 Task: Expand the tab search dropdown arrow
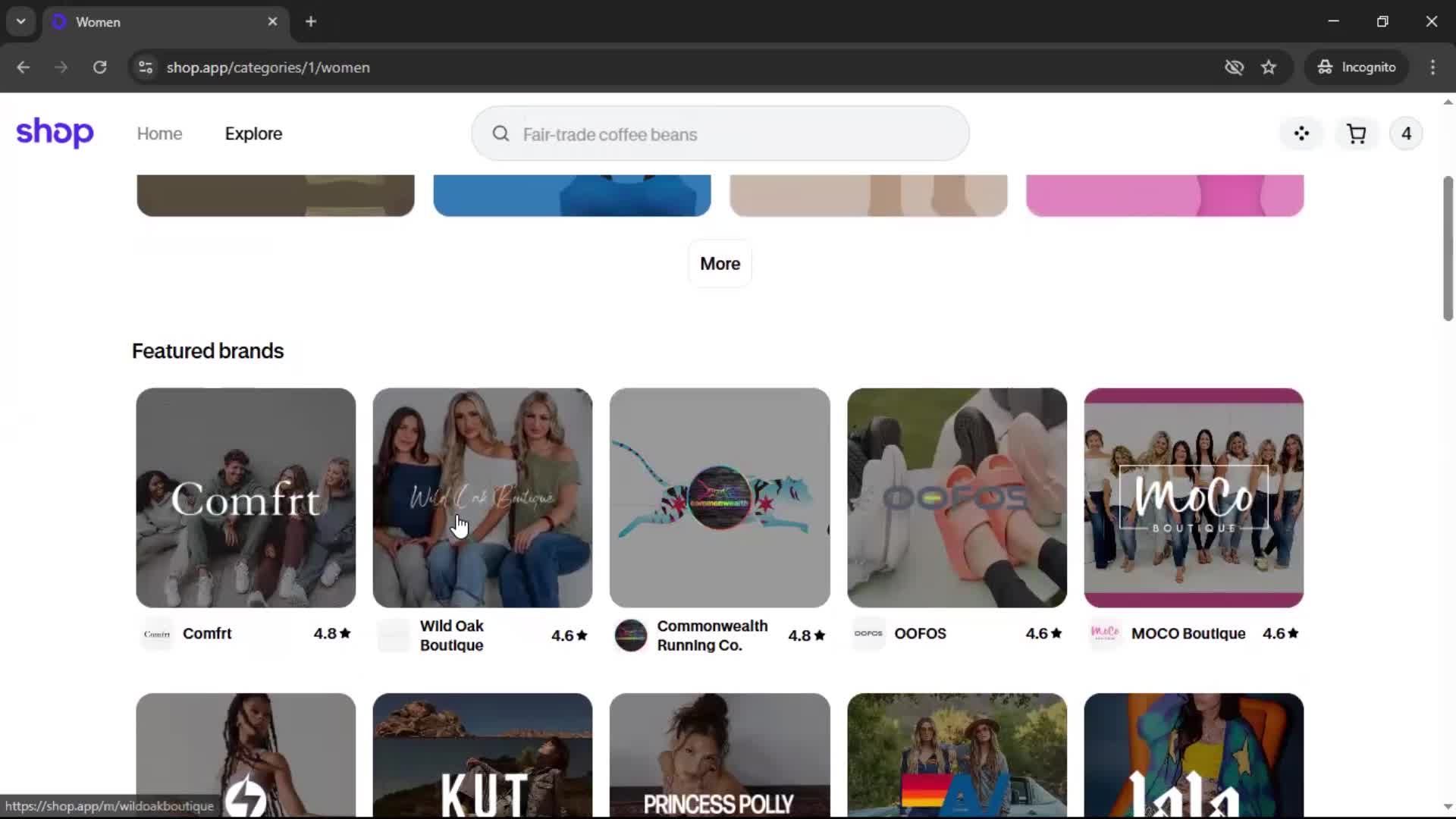pyautogui.click(x=21, y=22)
